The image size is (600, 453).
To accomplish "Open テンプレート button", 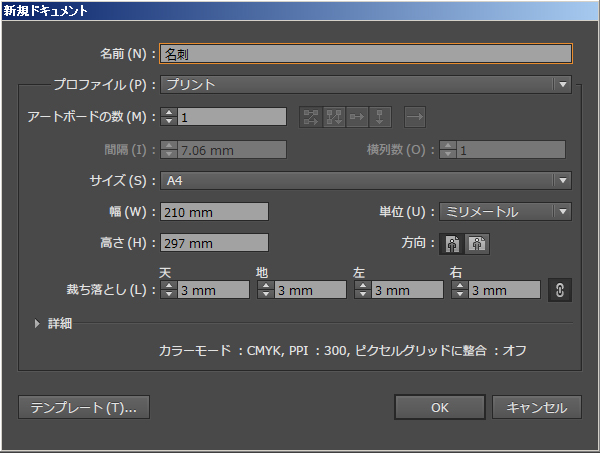I will (x=84, y=407).
